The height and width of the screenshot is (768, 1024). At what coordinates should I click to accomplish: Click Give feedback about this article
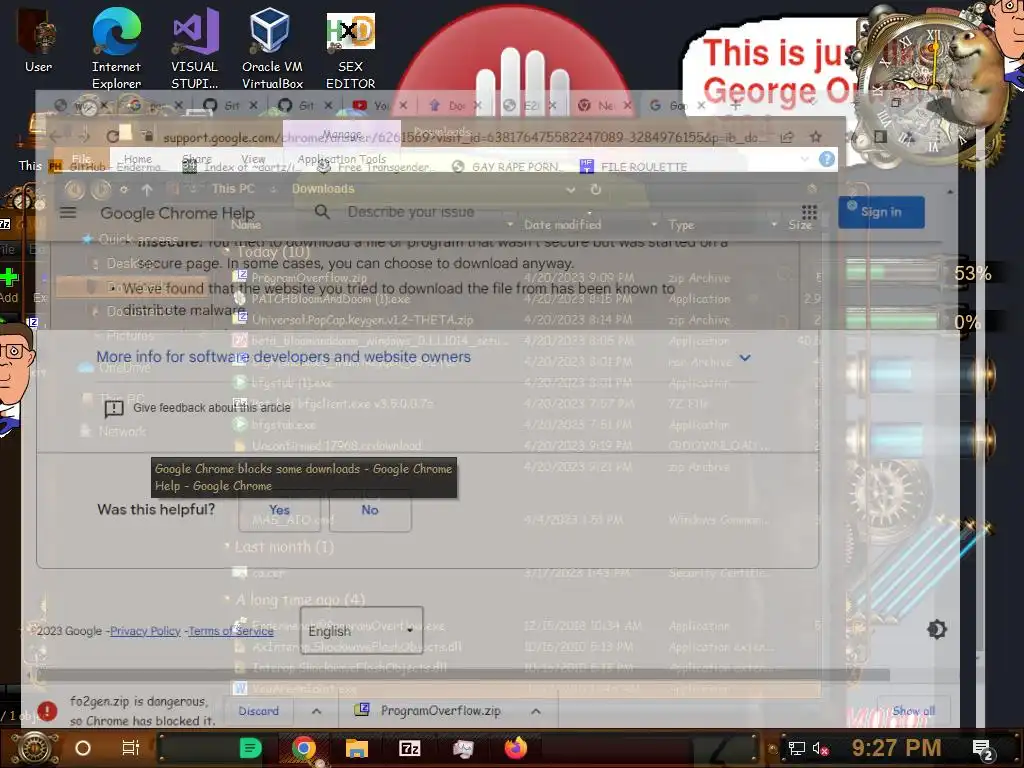point(212,408)
